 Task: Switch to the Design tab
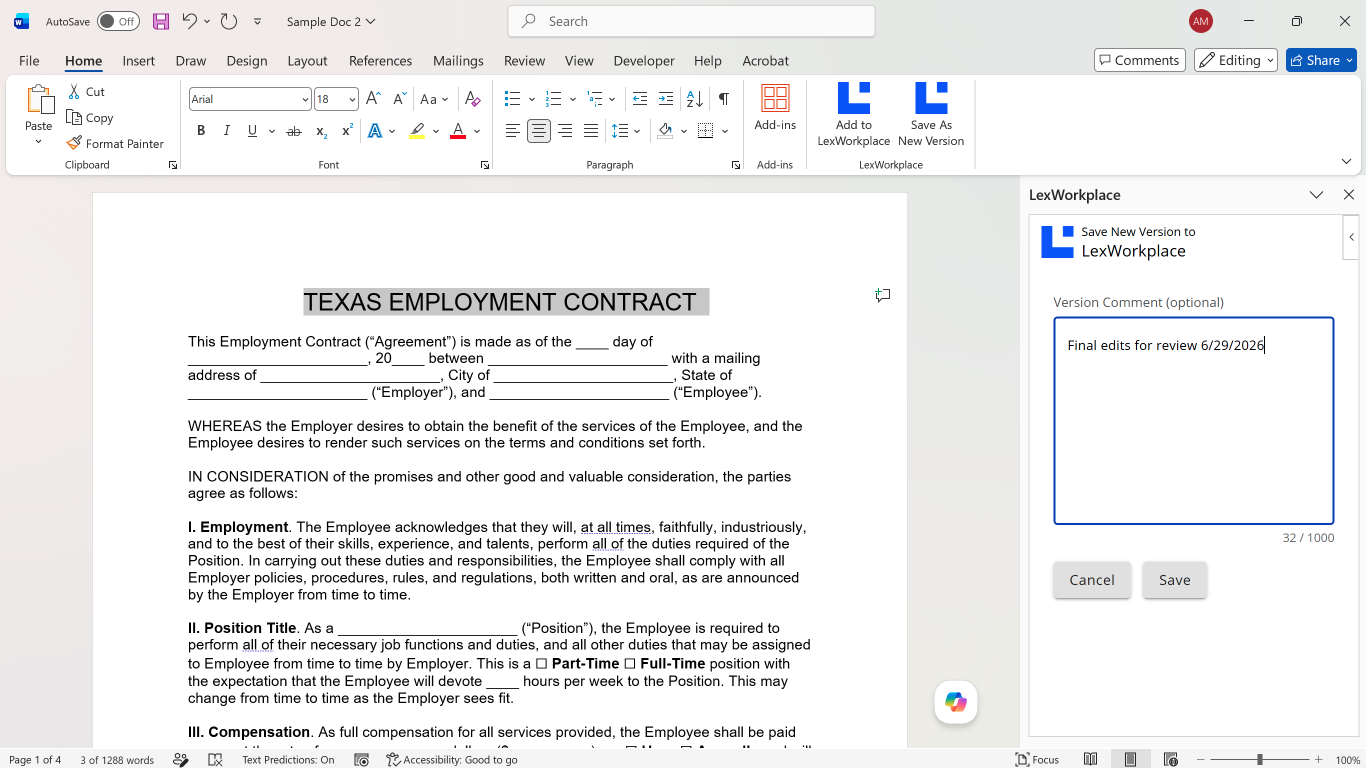[246, 61]
